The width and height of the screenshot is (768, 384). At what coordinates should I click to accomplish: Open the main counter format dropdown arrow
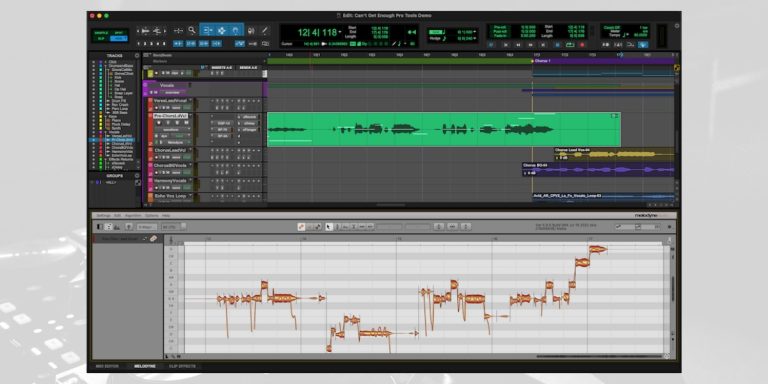[x=340, y=32]
